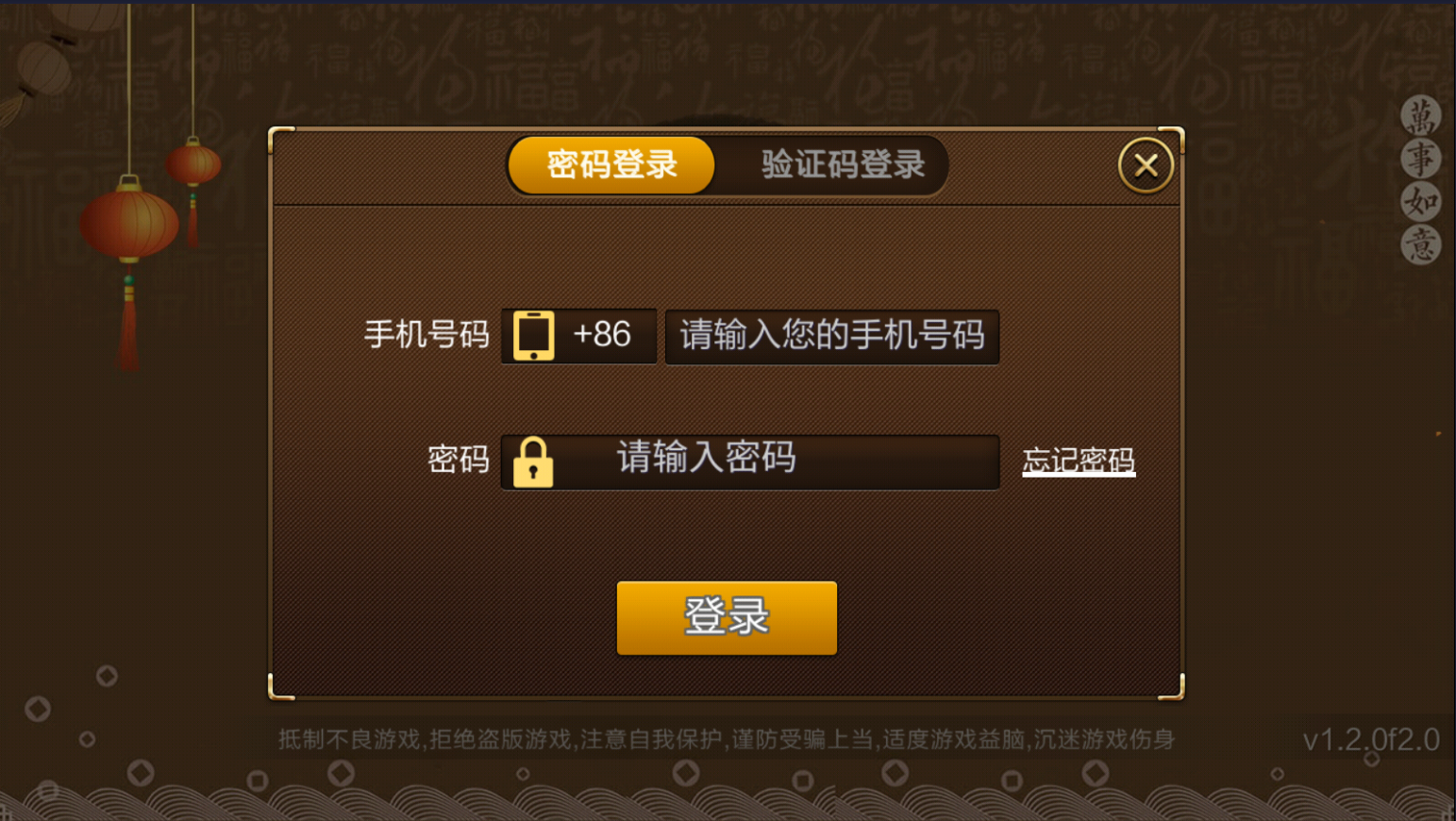Image resolution: width=1456 pixels, height=821 pixels.
Task: Switch to the 密码登录 tab
Action: coord(611,165)
